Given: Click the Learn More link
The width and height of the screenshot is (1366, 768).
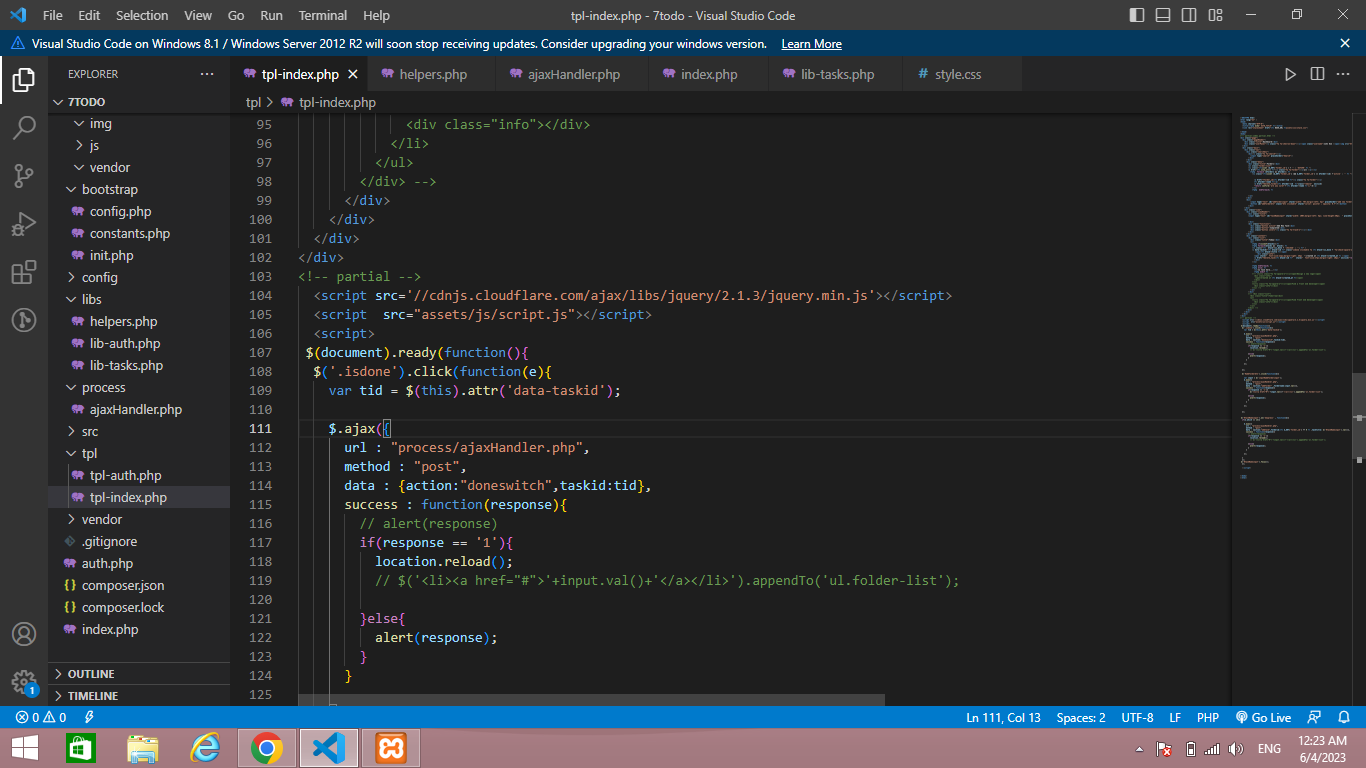Looking at the screenshot, I should [811, 44].
